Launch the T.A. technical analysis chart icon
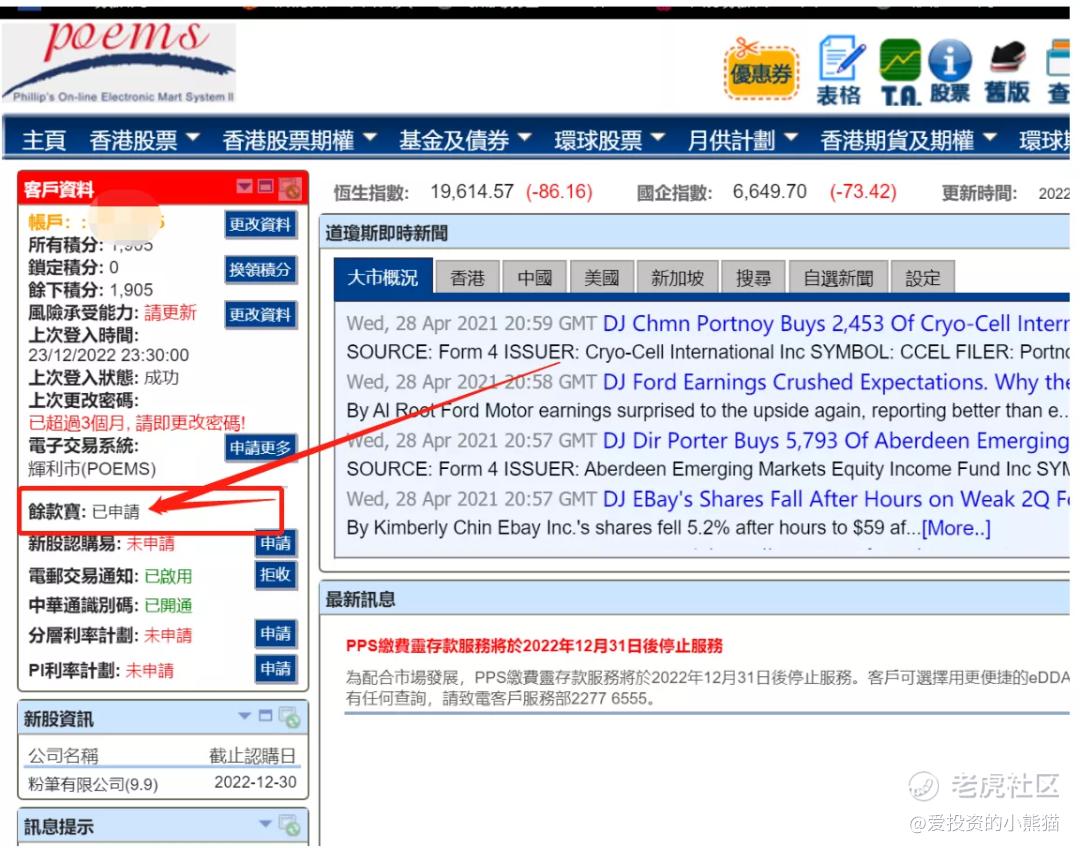Viewport: 1080px width, 848px height. tap(900, 72)
